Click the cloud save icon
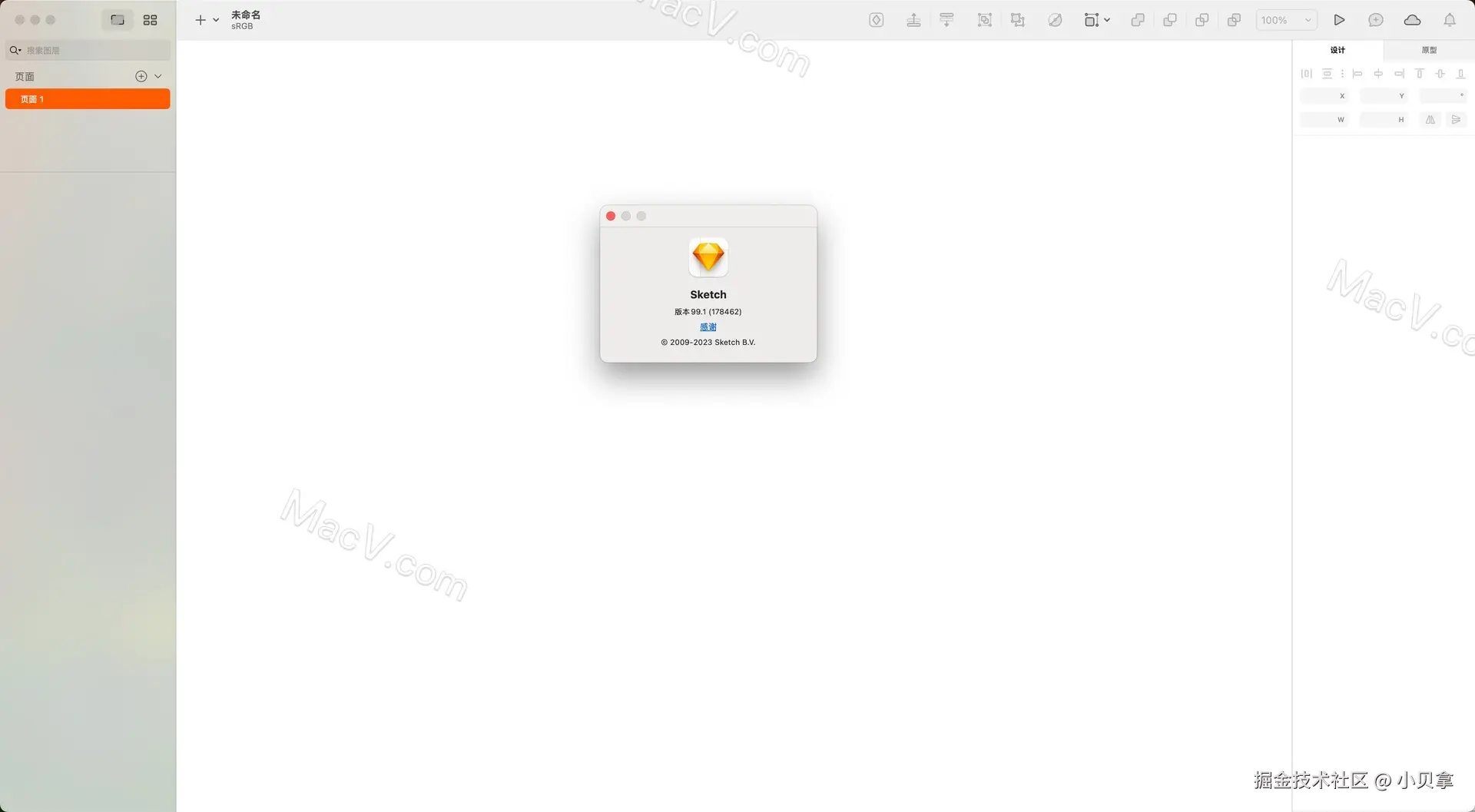Viewport: 1475px width, 812px height. coord(1412,20)
